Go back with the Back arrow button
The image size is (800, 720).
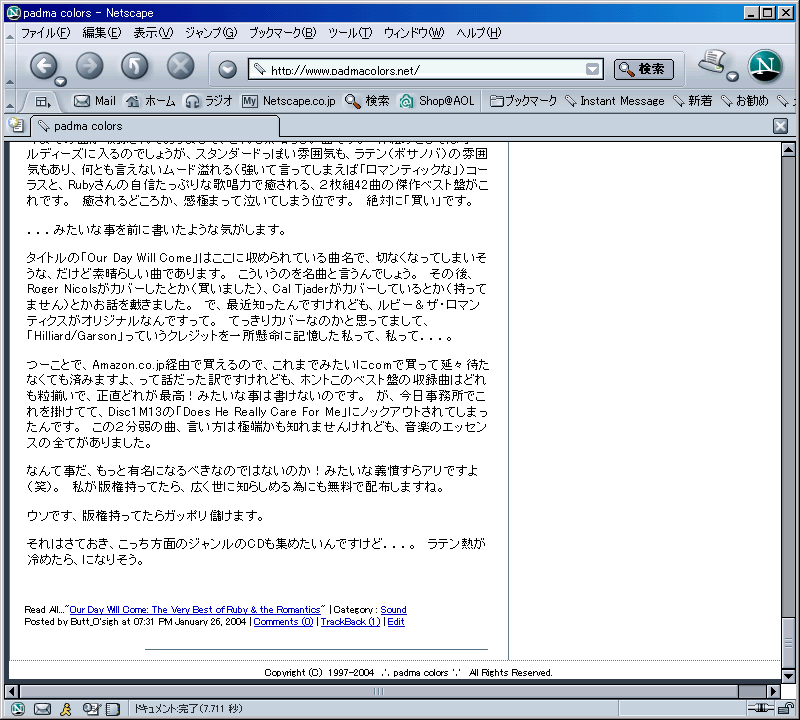pos(43,66)
